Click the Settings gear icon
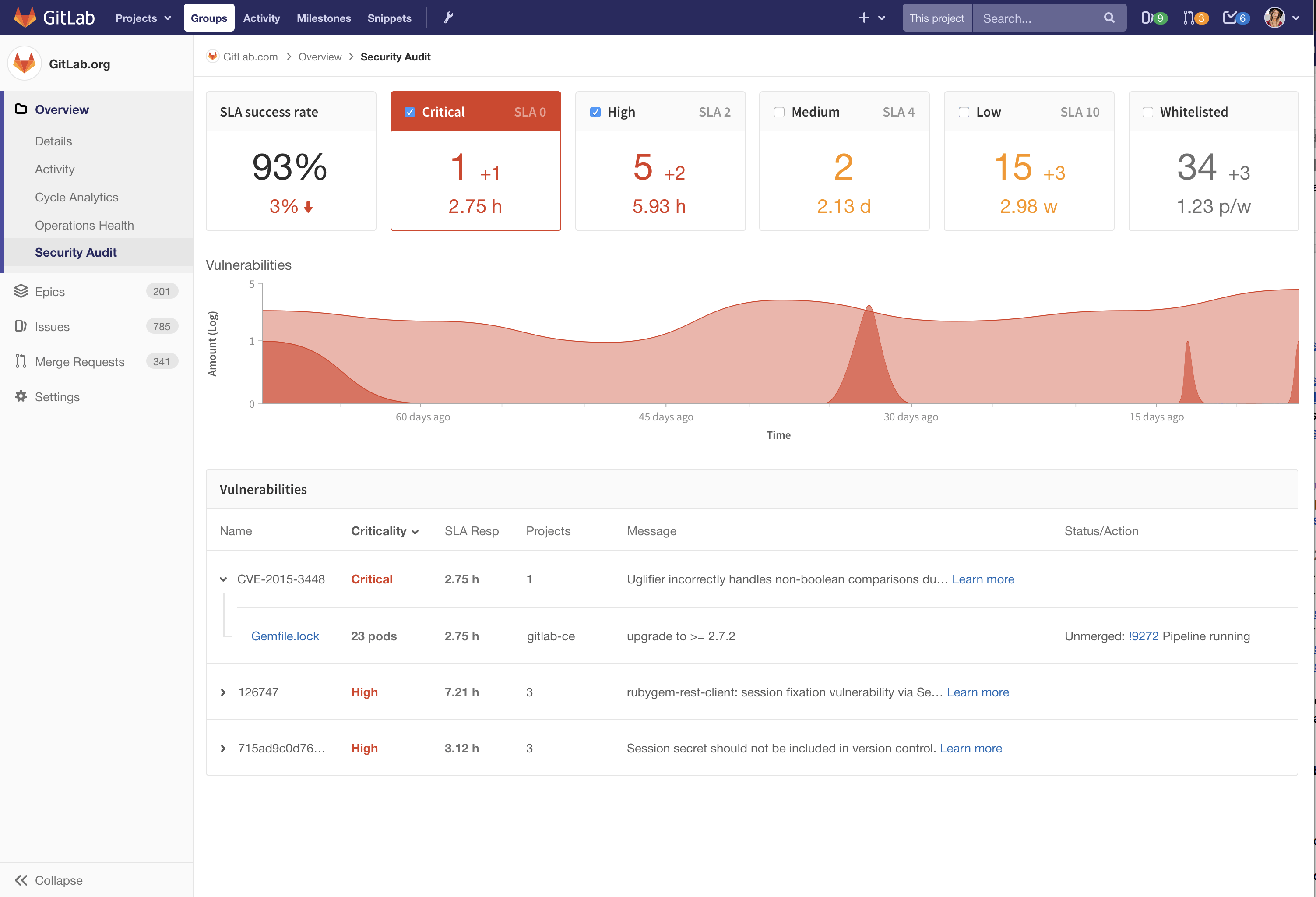The width and height of the screenshot is (1316, 897). pos(21,396)
